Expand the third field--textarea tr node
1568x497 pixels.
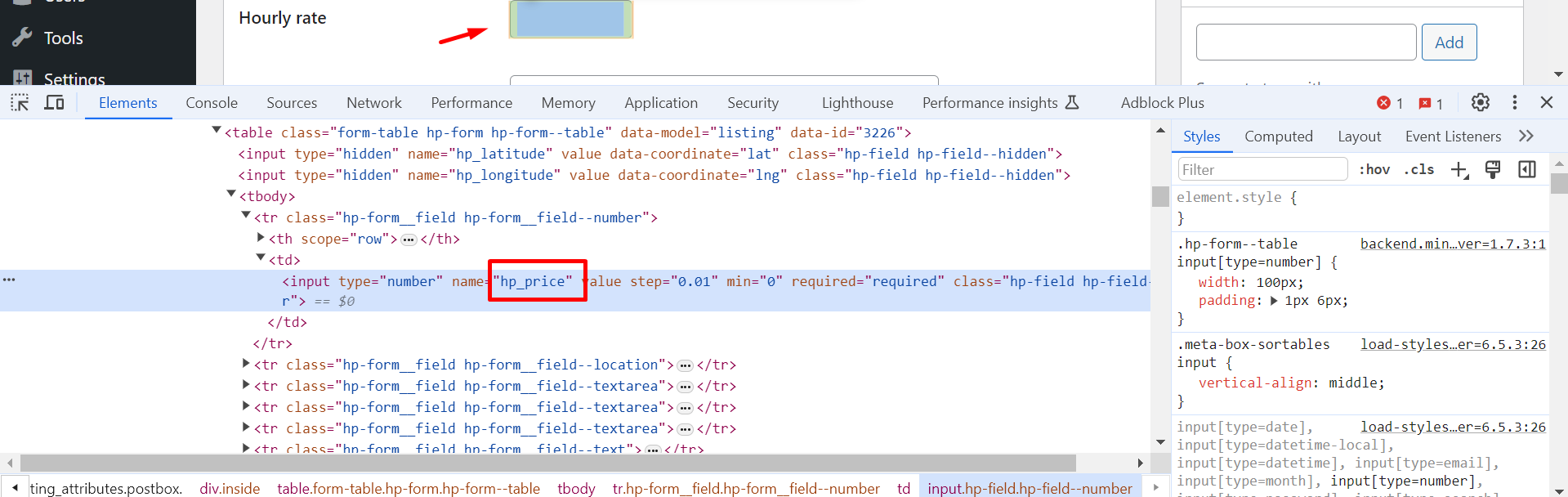[x=246, y=427]
